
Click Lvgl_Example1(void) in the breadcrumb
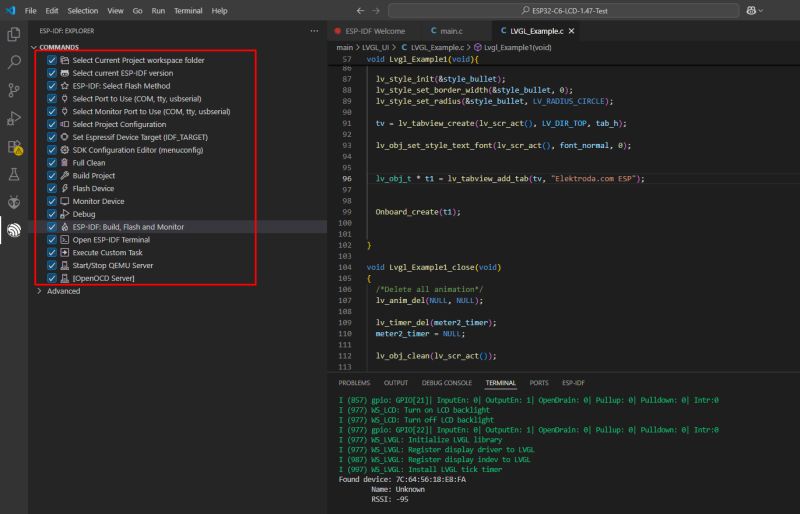pyautogui.click(x=517, y=47)
